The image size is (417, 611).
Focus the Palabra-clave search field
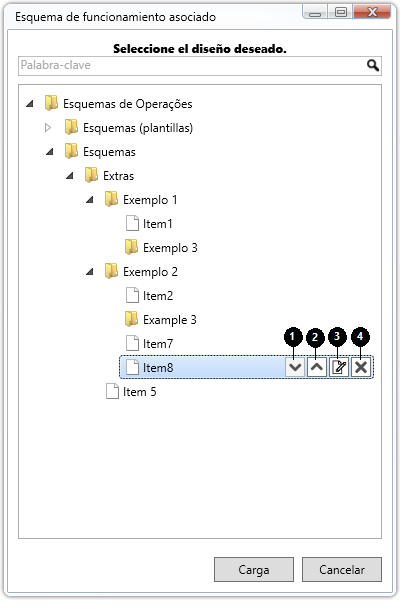click(193, 65)
